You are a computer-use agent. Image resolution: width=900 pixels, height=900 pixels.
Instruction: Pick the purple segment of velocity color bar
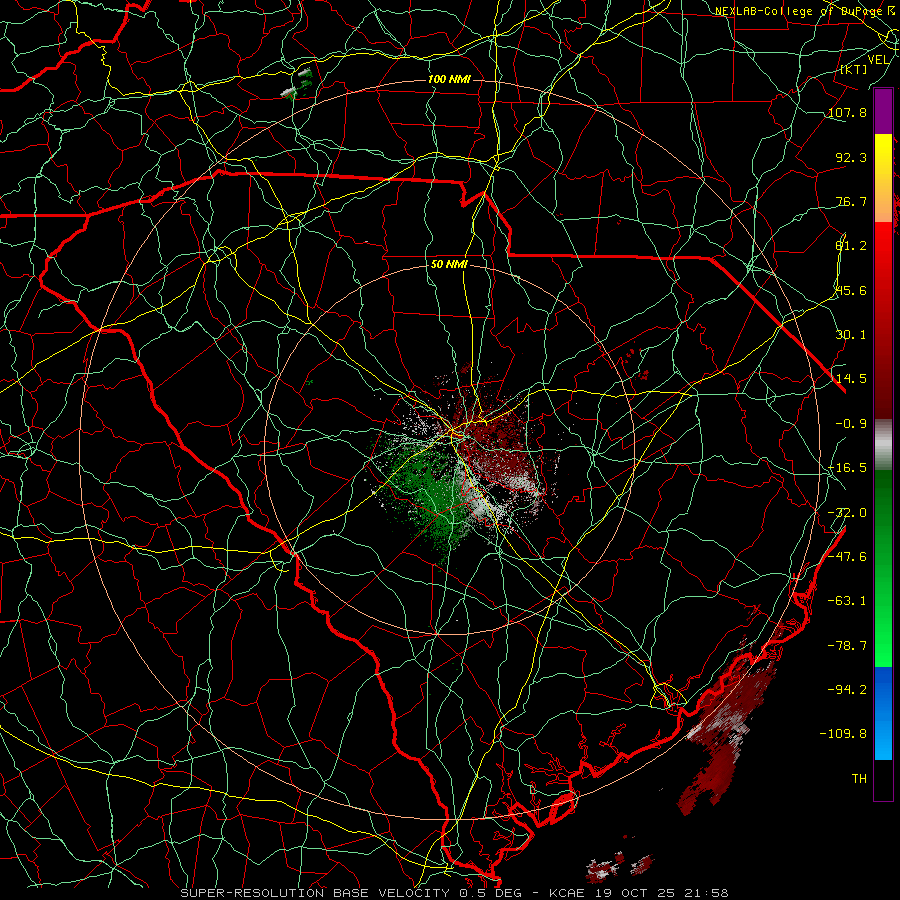(x=883, y=112)
